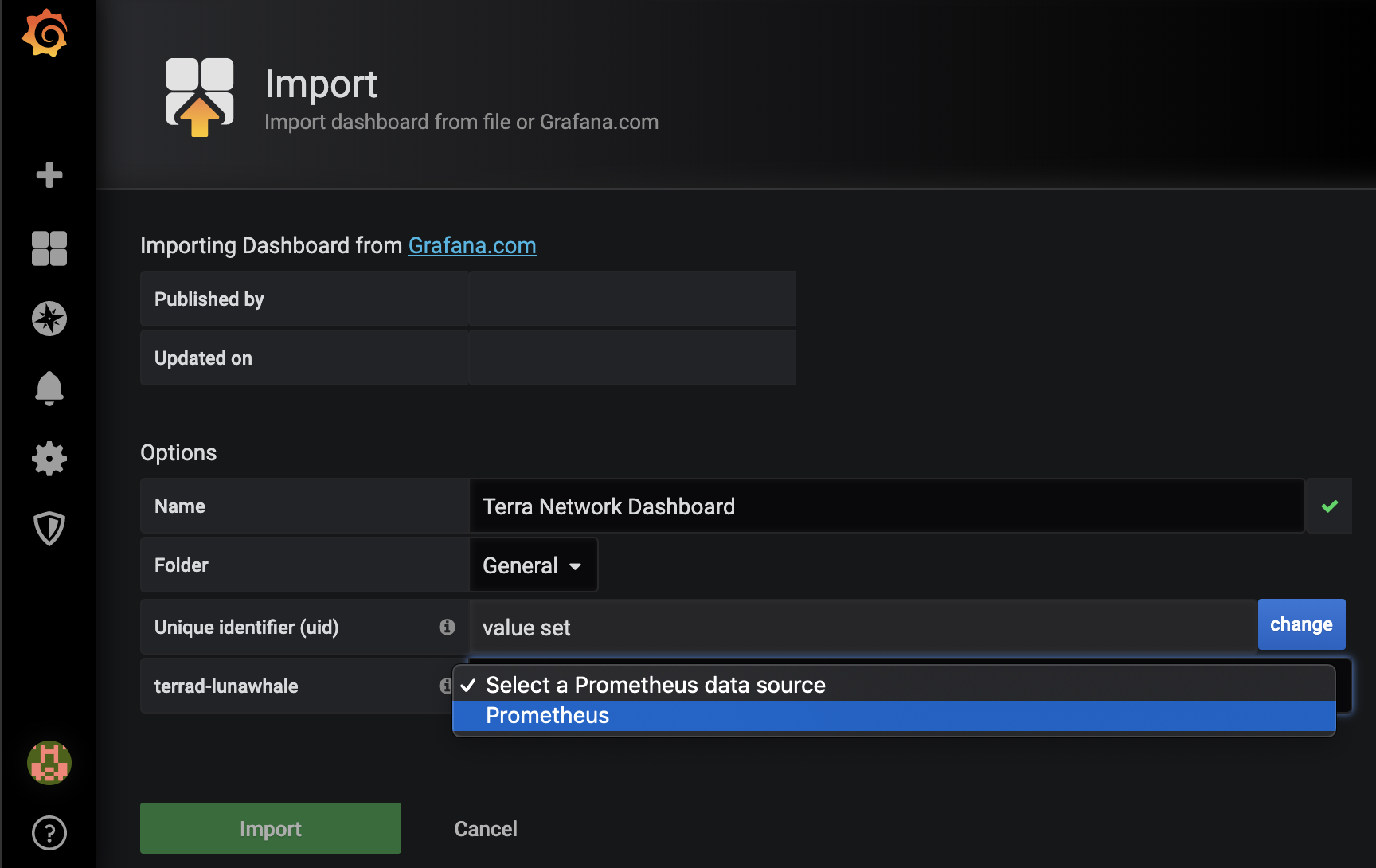Click the Name label
Image resolution: width=1376 pixels, height=868 pixels.
pyautogui.click(x=180, y=506)
